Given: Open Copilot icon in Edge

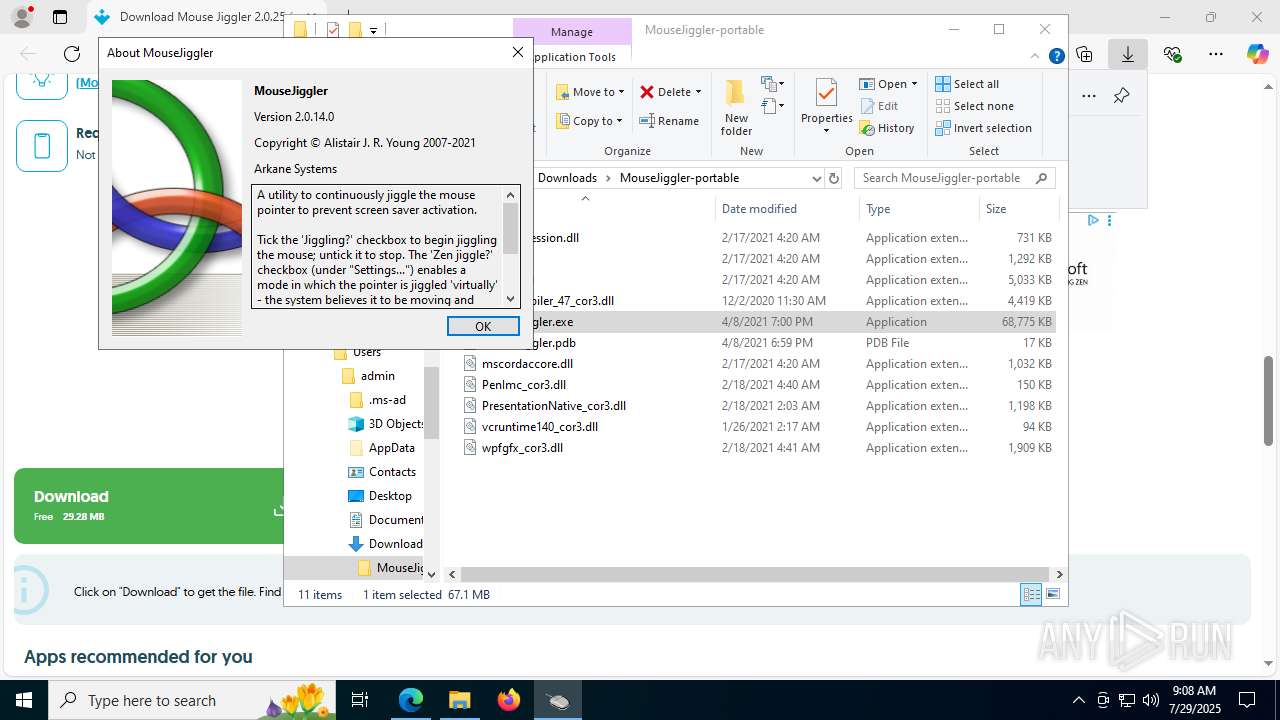Looking at the screenshot, I should (1257, 54).
